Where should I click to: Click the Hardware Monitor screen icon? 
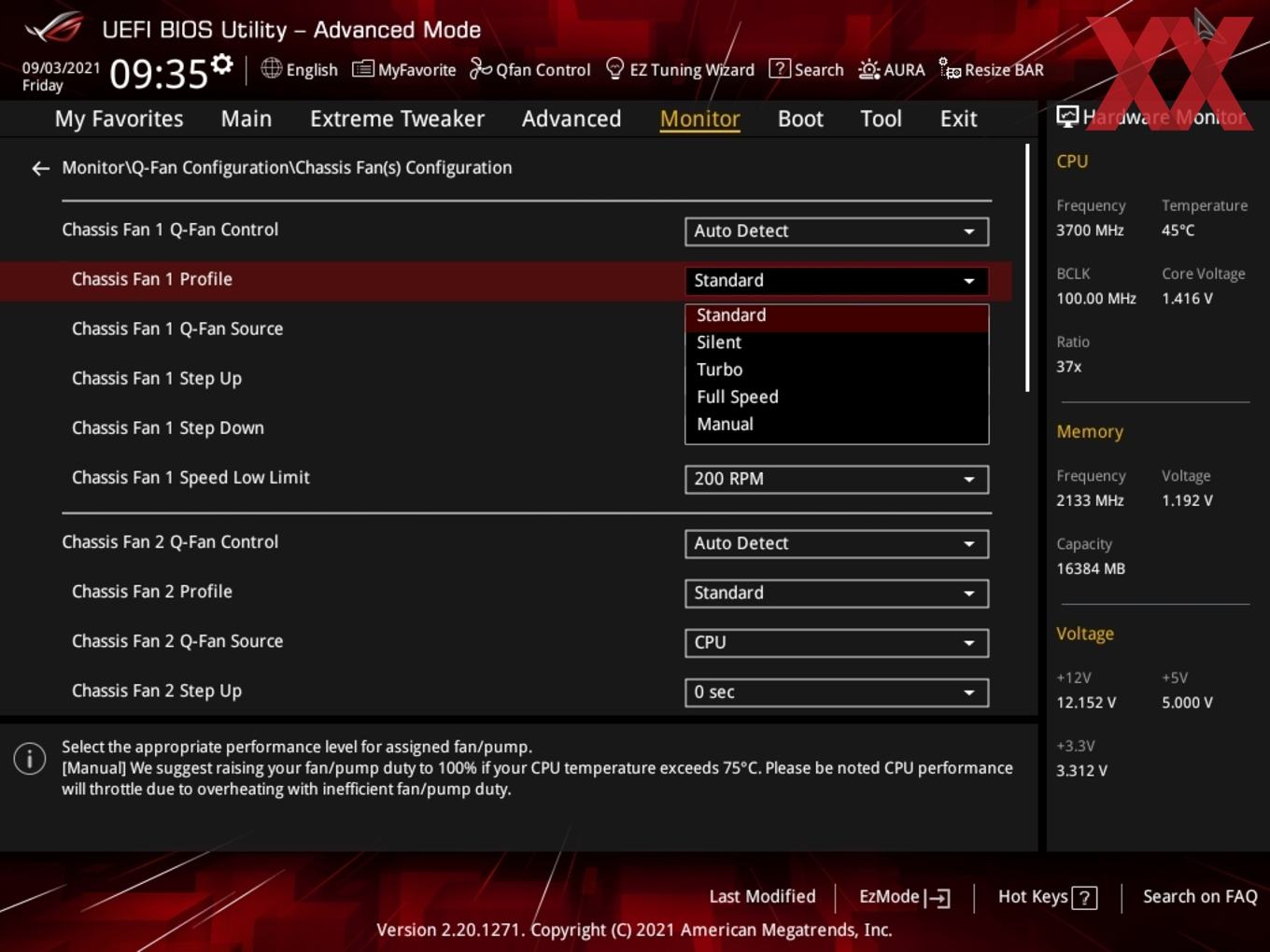(1067, 117)
